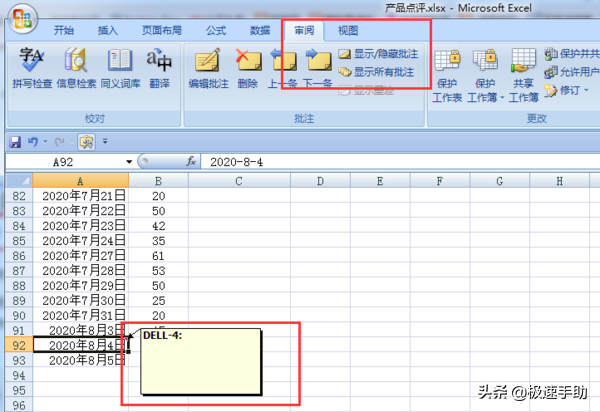
Task: Switch to the 插入 Insert tab
Action: click(x=108, y=31)
